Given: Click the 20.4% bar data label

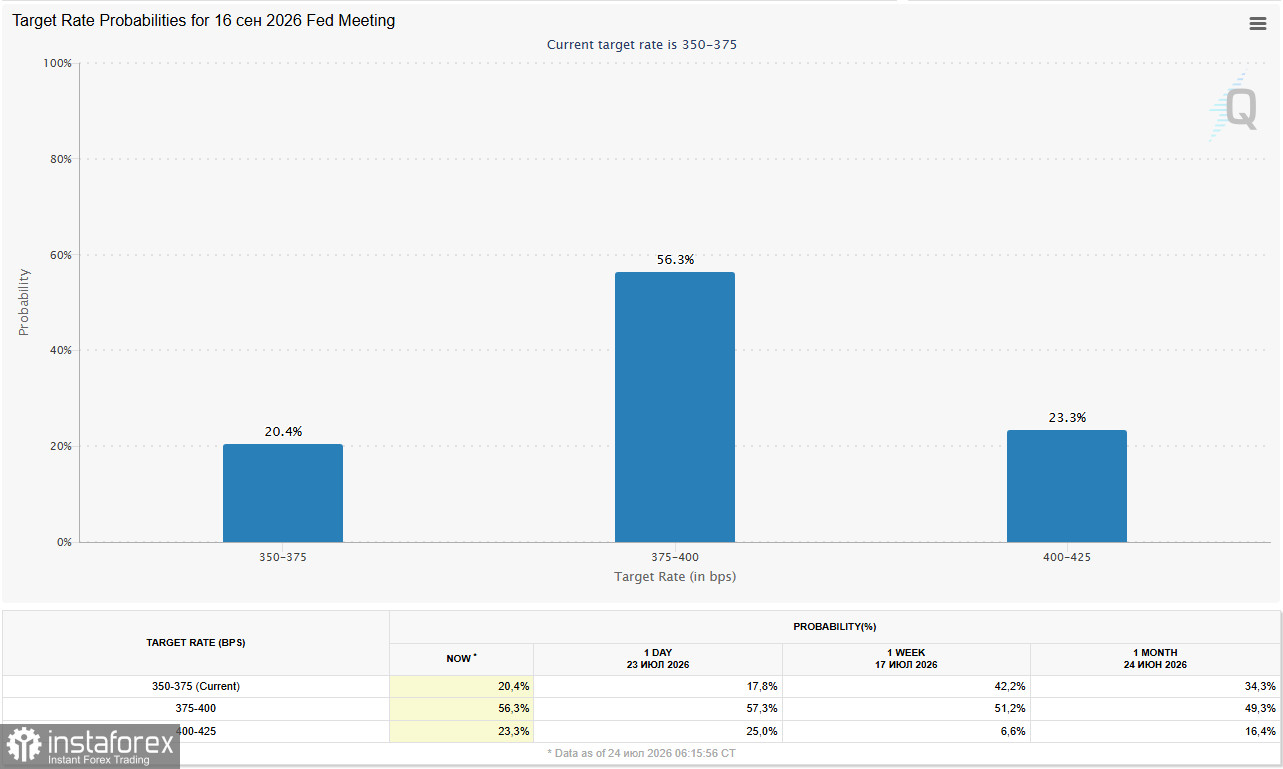Looking at the screenshot, I should (x=283, y=432).
